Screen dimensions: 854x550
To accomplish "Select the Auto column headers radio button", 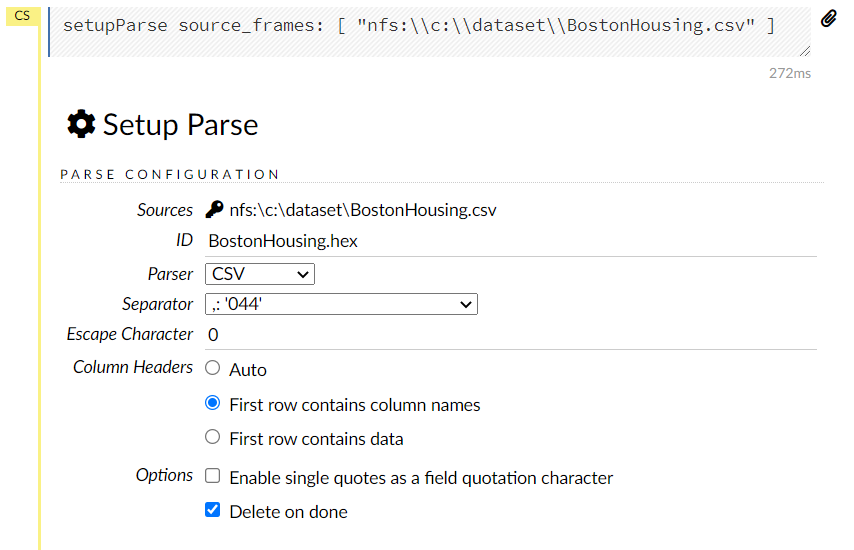I will [x=212, y=368].
